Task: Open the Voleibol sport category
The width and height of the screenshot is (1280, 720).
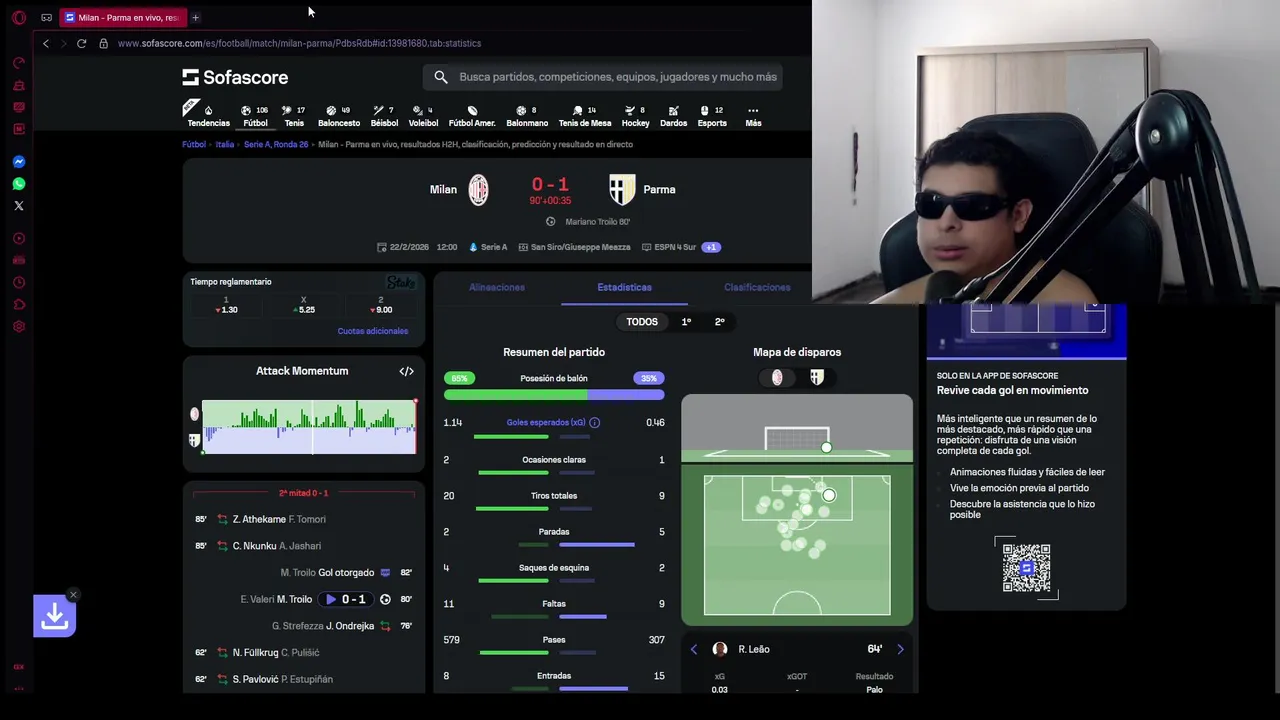Action: click(423, 116)
